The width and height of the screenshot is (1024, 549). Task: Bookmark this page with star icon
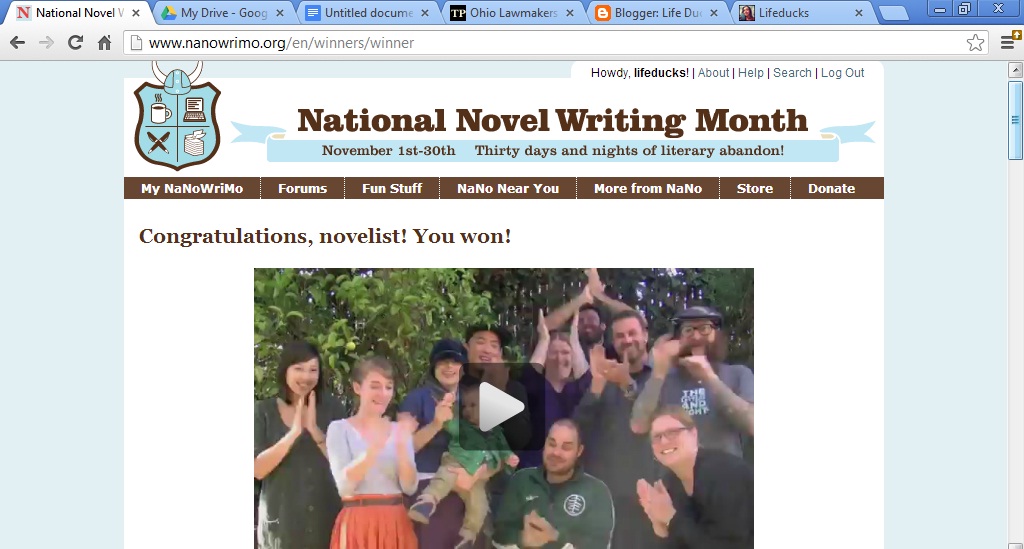click(x=975, y=43)
